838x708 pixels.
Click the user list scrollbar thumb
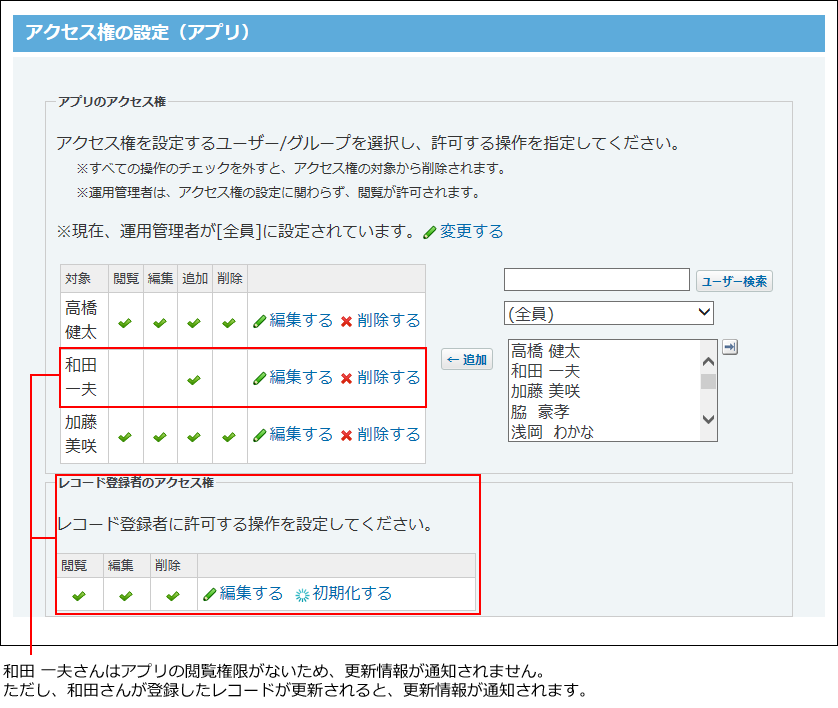click(708, 382)
